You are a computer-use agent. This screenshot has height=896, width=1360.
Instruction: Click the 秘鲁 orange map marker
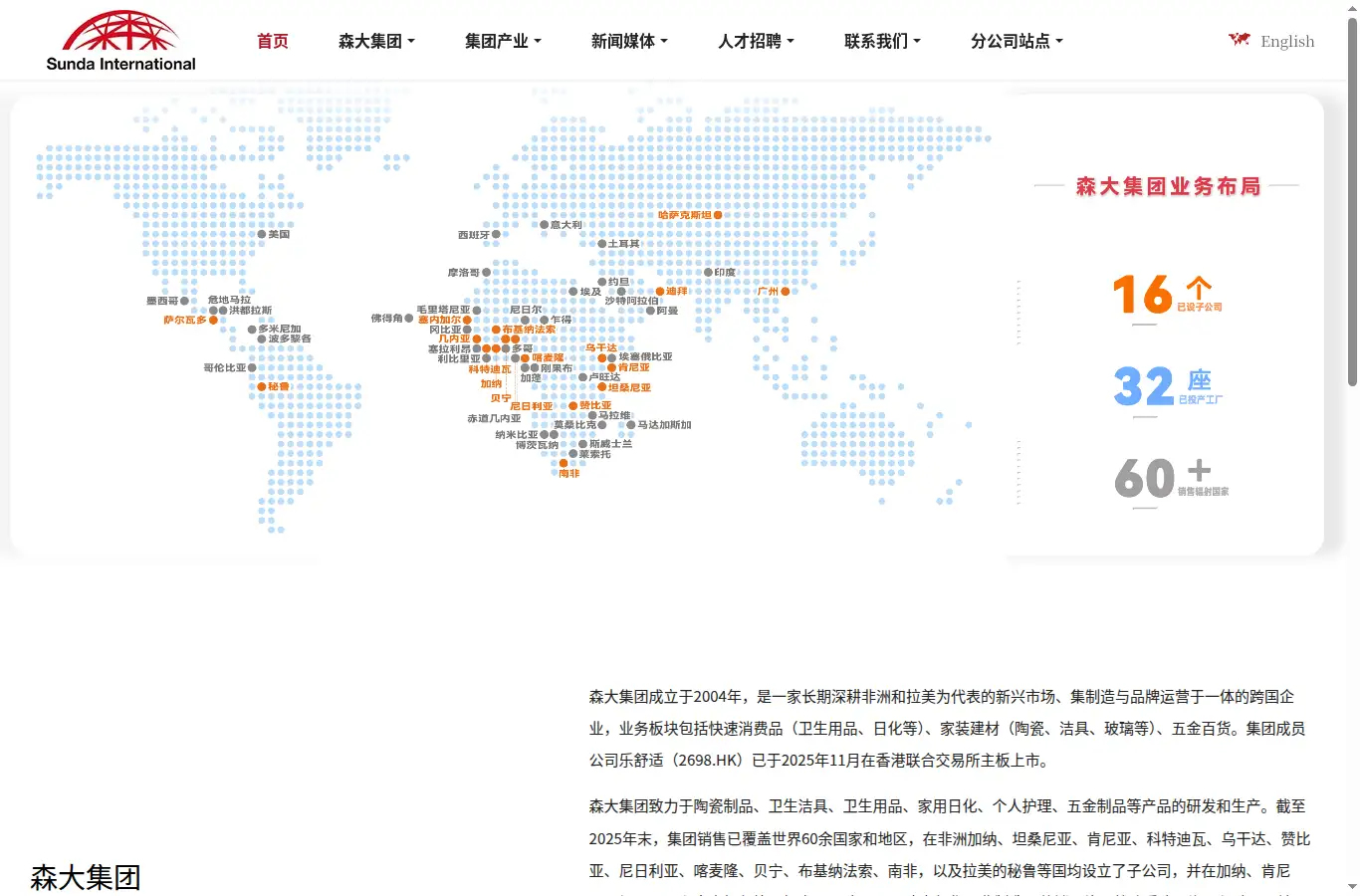[x=262, y=386]
